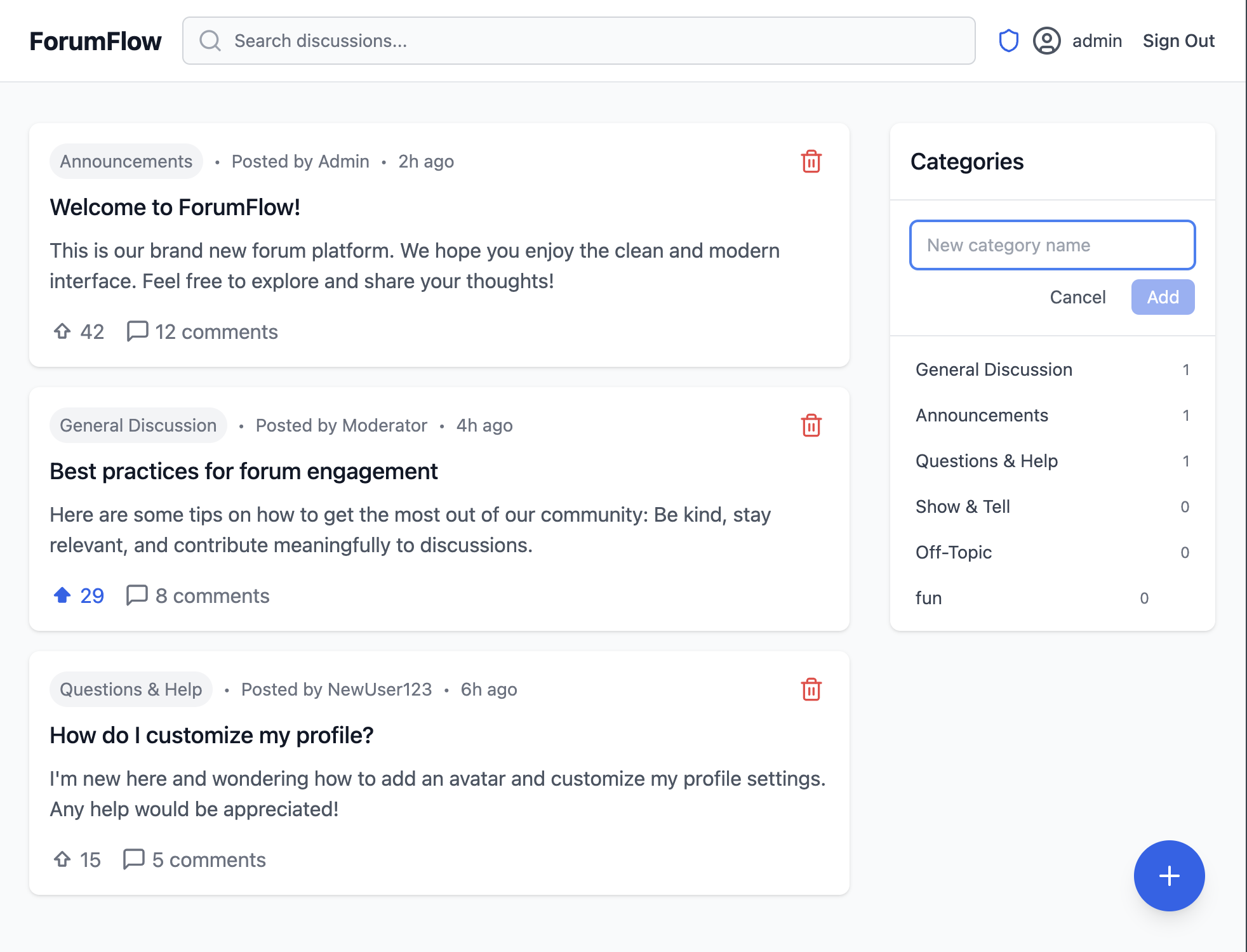
Task: Create a new post with plus button
Action: (1169, 876)
